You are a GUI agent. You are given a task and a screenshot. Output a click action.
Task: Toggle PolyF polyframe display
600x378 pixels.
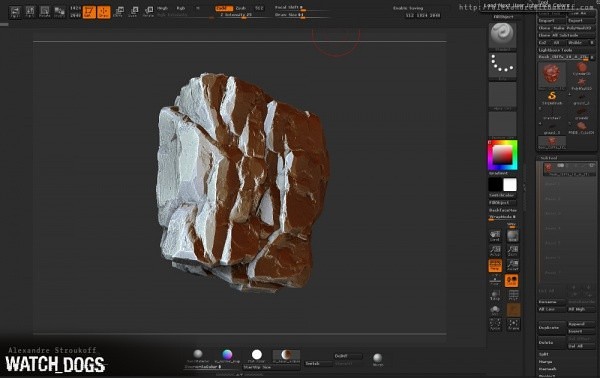tap(513, 295)
